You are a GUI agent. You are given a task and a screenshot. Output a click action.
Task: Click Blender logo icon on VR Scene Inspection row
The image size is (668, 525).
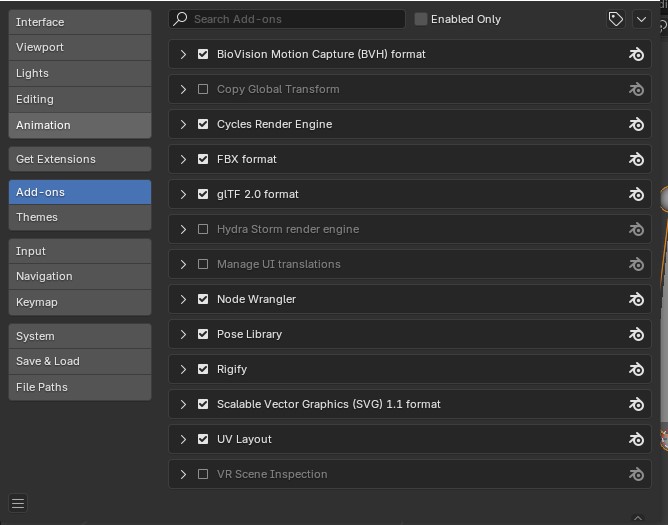(x=636, y=474)
